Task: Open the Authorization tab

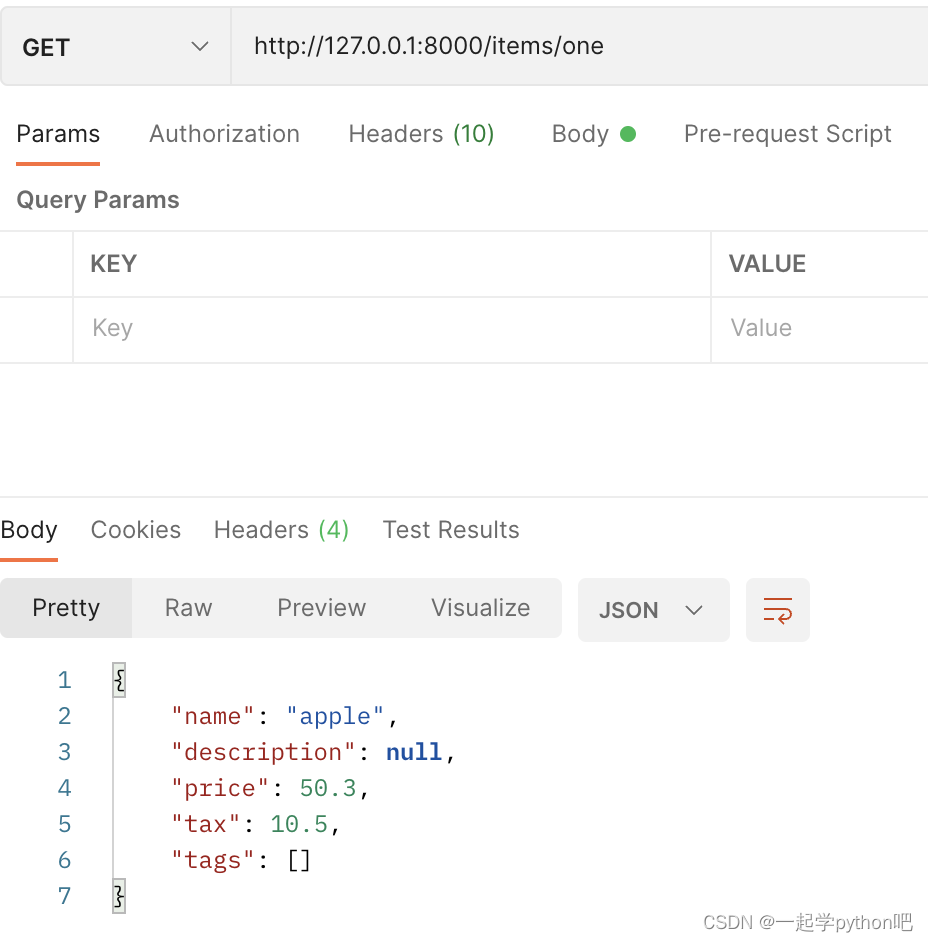Action: point(224,134)
